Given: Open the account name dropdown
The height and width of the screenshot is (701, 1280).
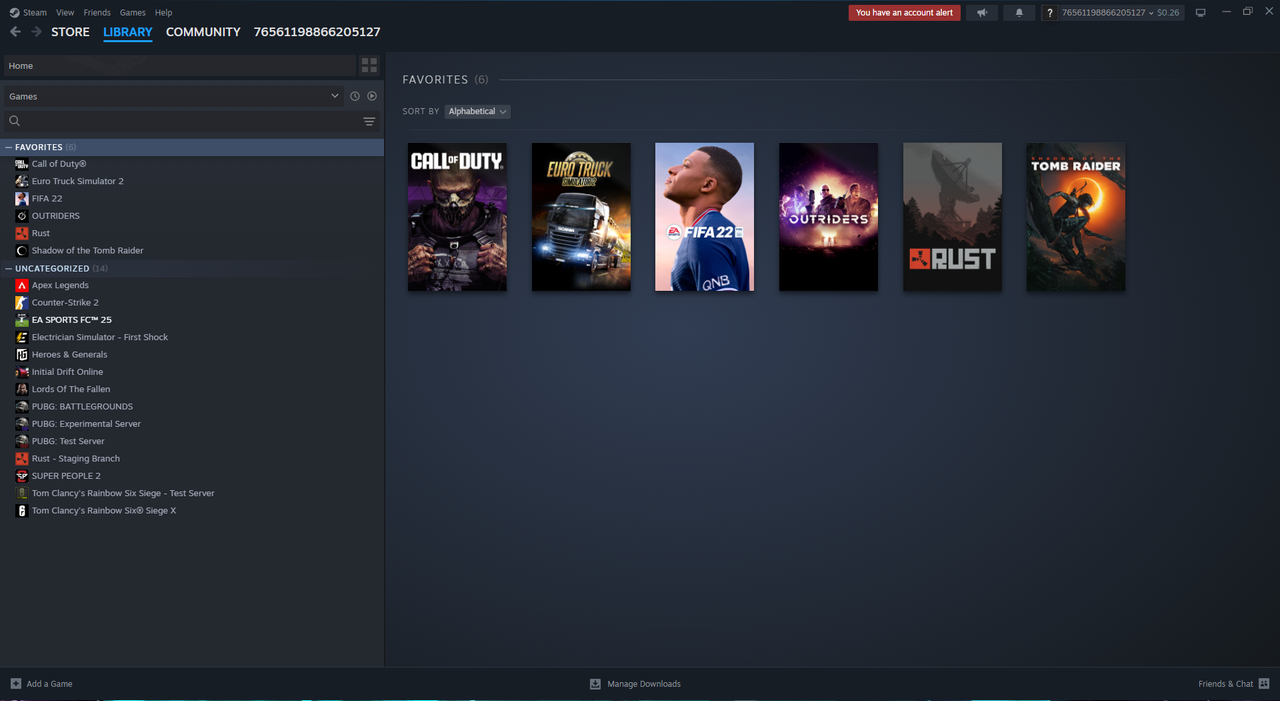Looking at the screenshot, I should 1120,13.
